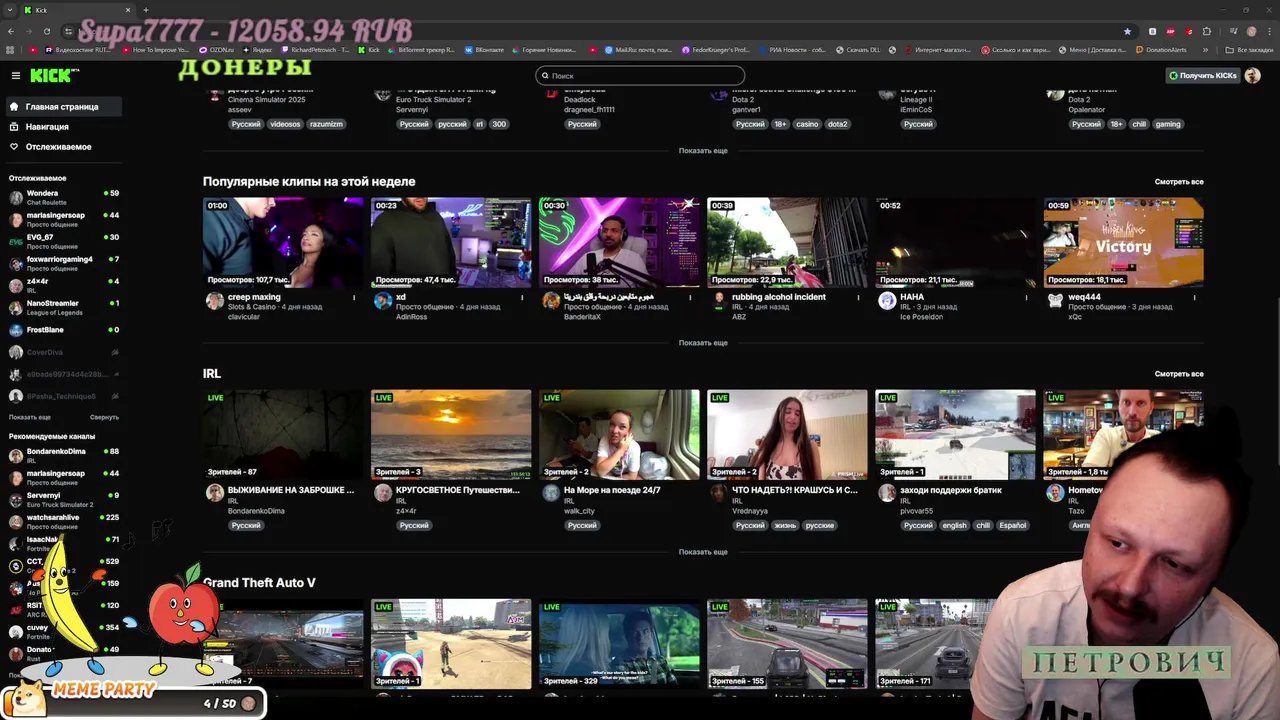The image size is (1280, 720).
Task: Select the videosos tag
Action: pyautogui.click(x=285, y=124)
